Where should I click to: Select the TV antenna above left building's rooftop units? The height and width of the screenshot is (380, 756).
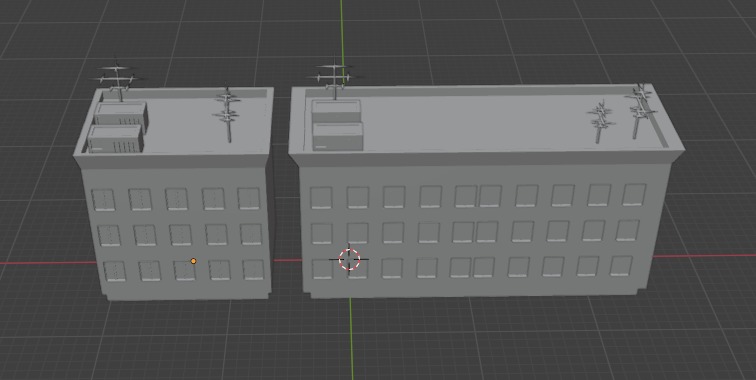tap(117, 80)
